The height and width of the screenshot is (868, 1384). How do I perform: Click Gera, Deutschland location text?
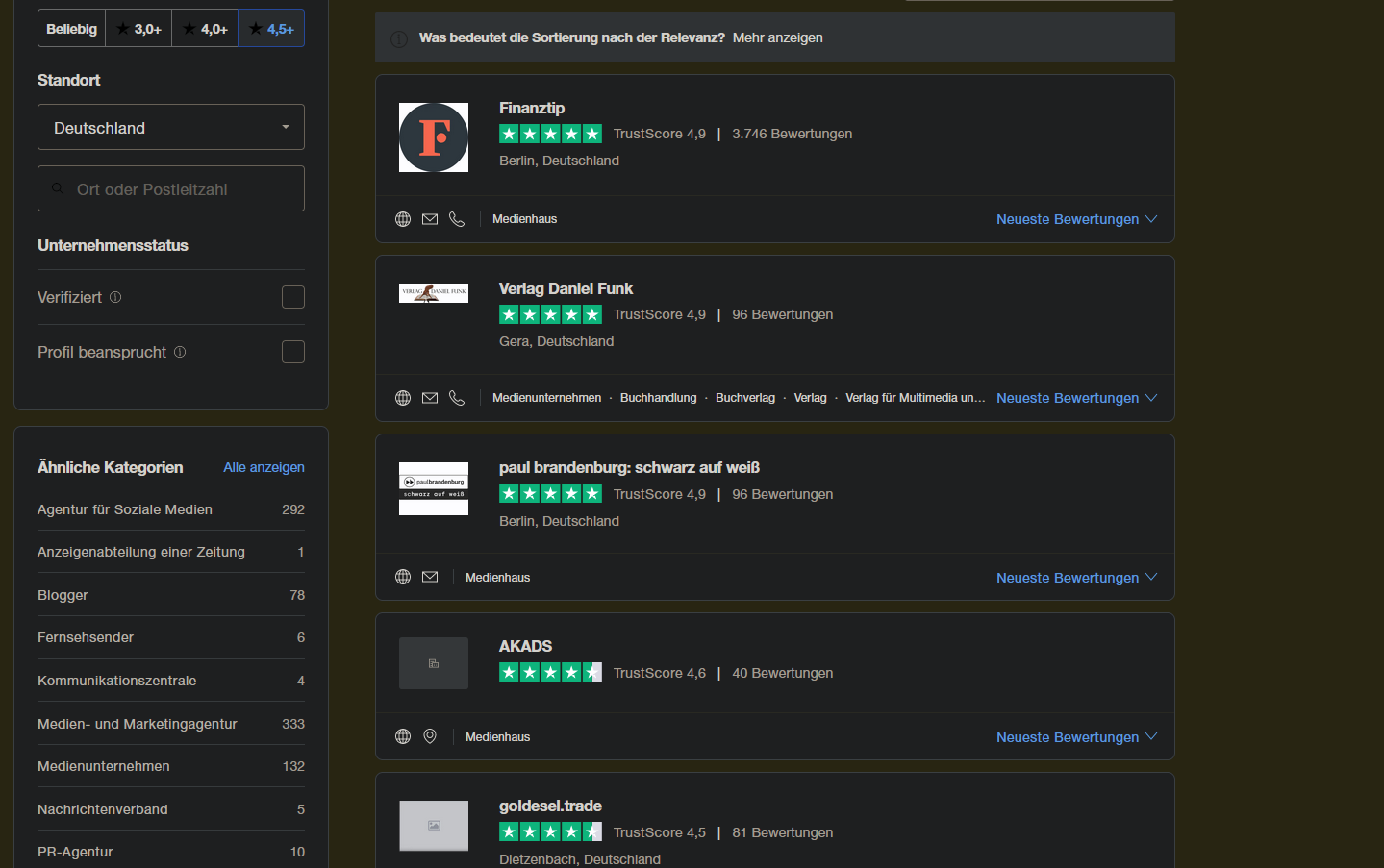point(556,341)
